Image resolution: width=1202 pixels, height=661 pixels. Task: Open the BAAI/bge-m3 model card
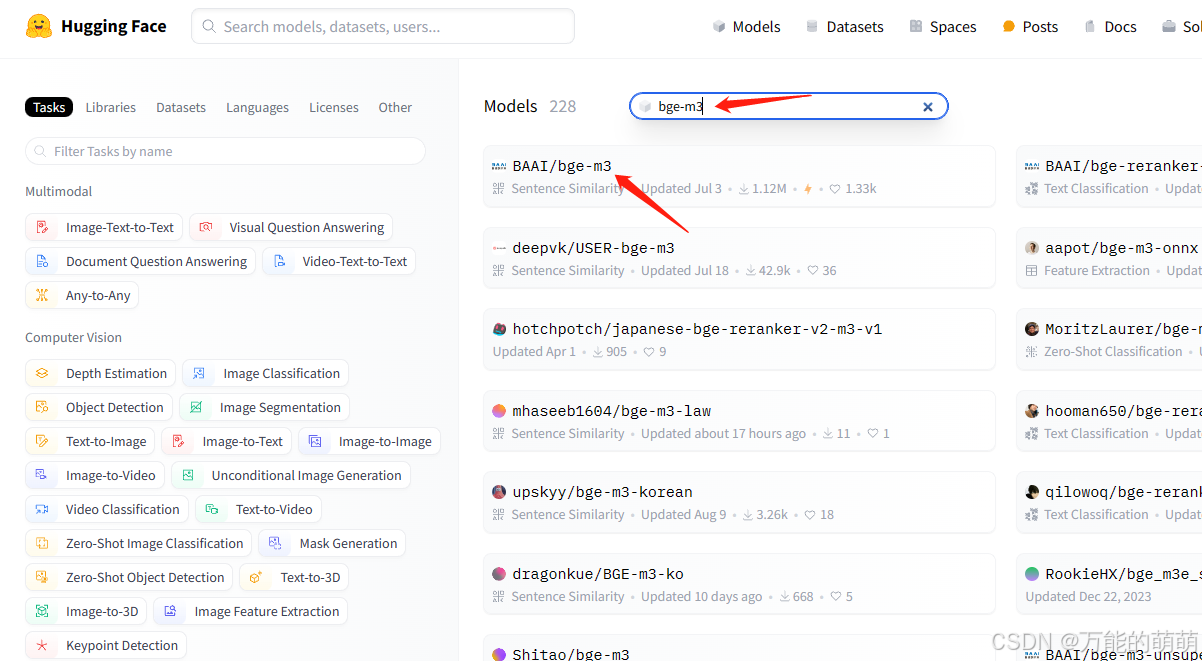(x=739, y=177)
